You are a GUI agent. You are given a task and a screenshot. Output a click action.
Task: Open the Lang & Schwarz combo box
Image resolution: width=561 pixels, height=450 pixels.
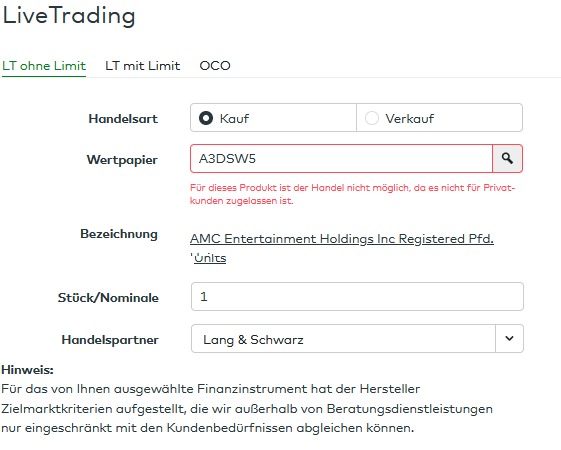(x=357, y=338)
